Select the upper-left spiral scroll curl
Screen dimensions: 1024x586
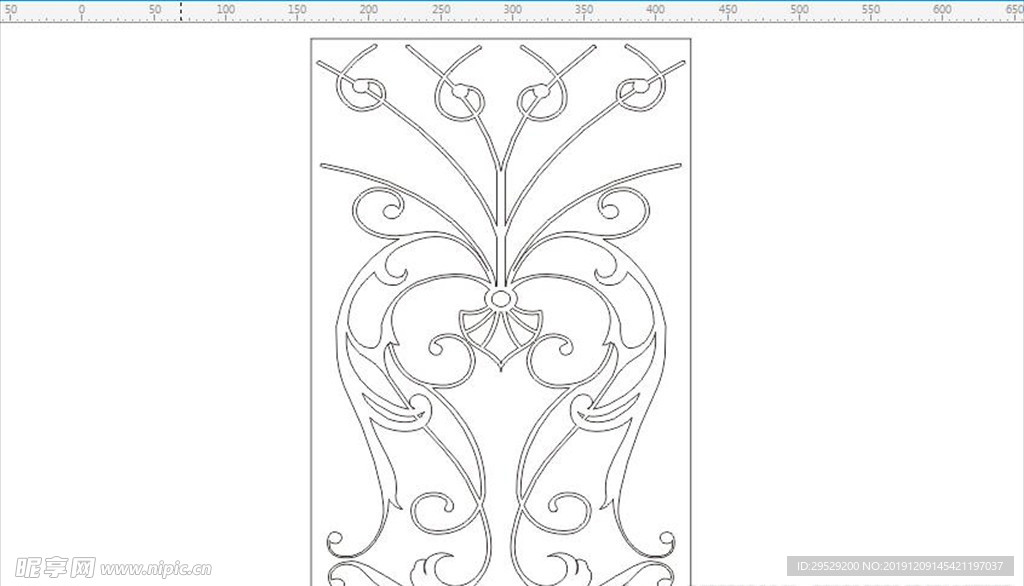tap(385, 207)
